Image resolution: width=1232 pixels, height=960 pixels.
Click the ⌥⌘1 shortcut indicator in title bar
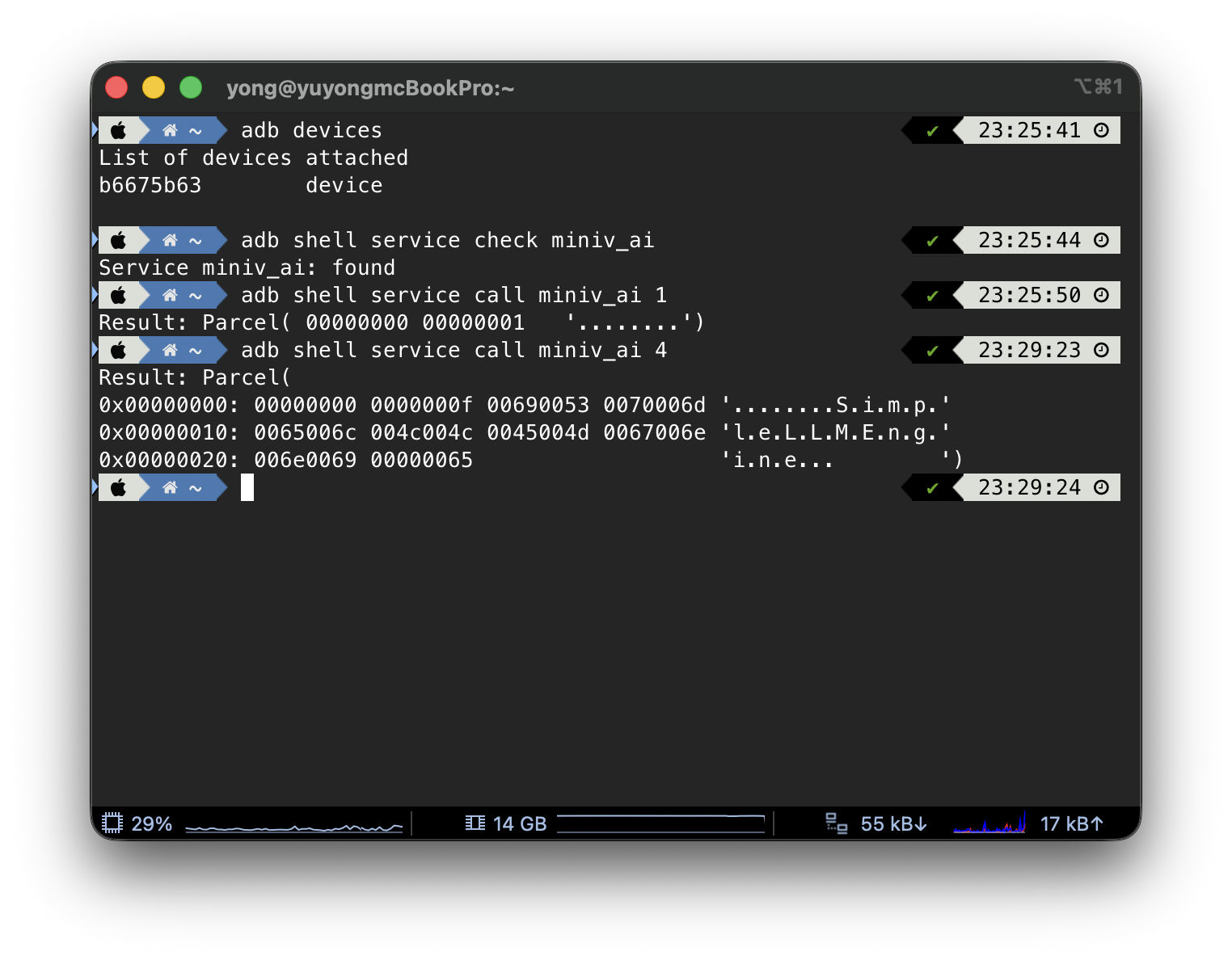click(1098, 86)
